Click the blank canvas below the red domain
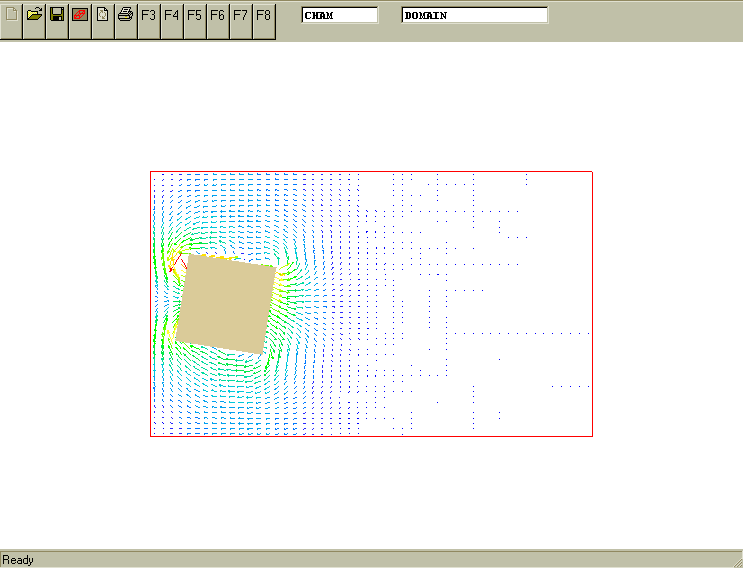 [x=370, y=490]
